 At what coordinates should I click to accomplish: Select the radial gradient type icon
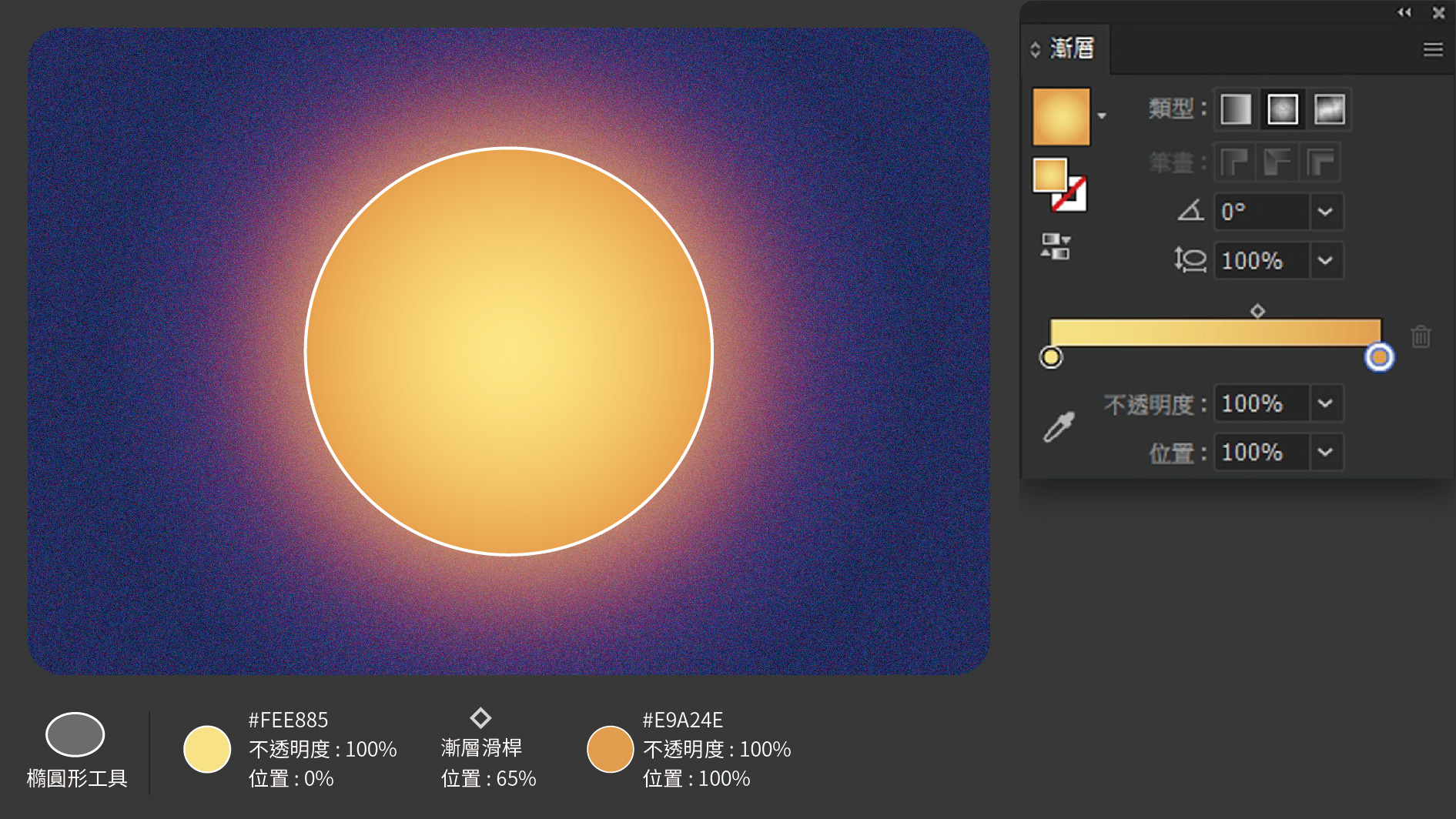(x=1283, y=109)
